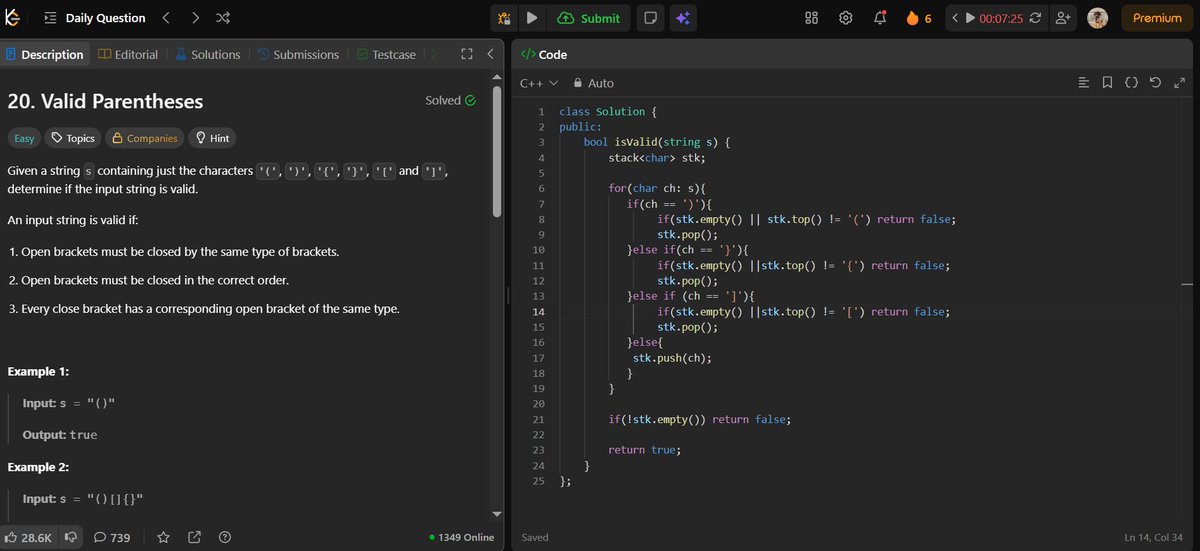Format the code lines icon

click(1083, 83)
